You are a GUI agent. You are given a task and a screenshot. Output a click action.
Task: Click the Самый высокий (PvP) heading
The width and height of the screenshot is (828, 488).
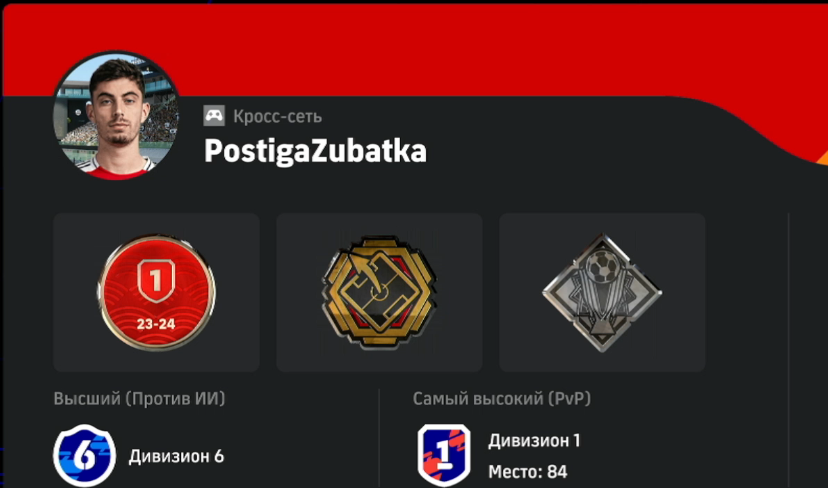click(502, 398)
